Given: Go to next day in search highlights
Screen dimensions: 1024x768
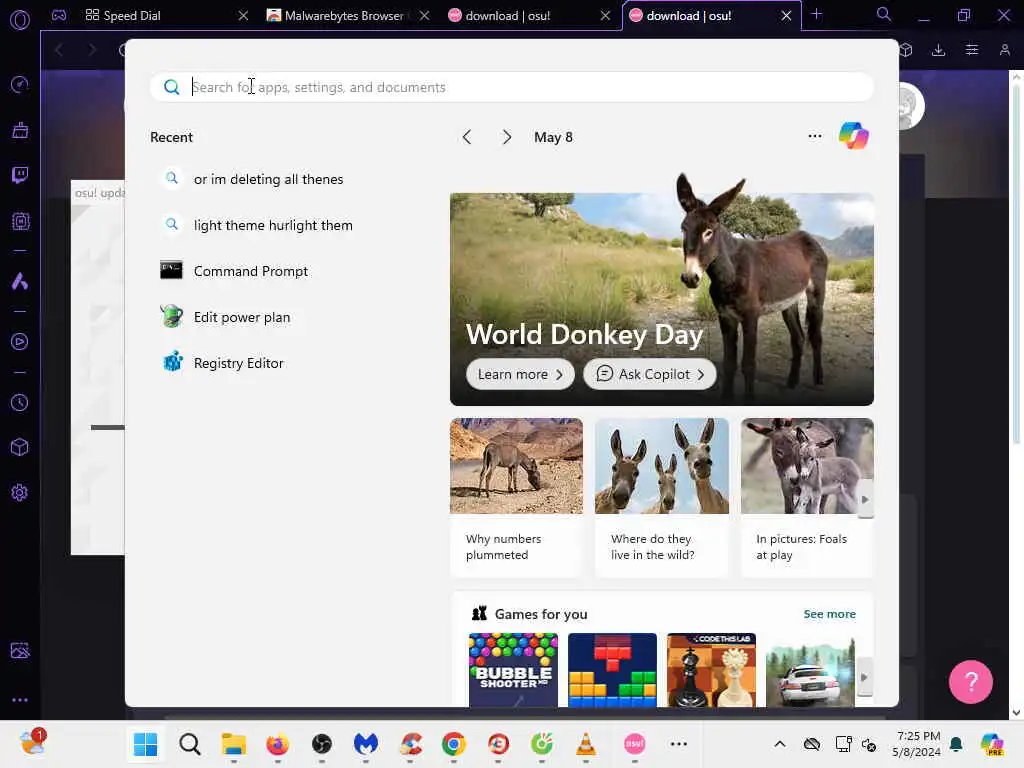Looking at the screenshot, I should point(507,137).
